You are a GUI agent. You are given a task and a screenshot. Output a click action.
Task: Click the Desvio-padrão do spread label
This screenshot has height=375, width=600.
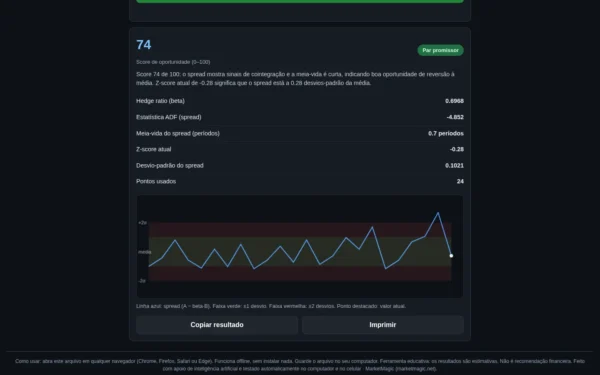coord(170,166)
